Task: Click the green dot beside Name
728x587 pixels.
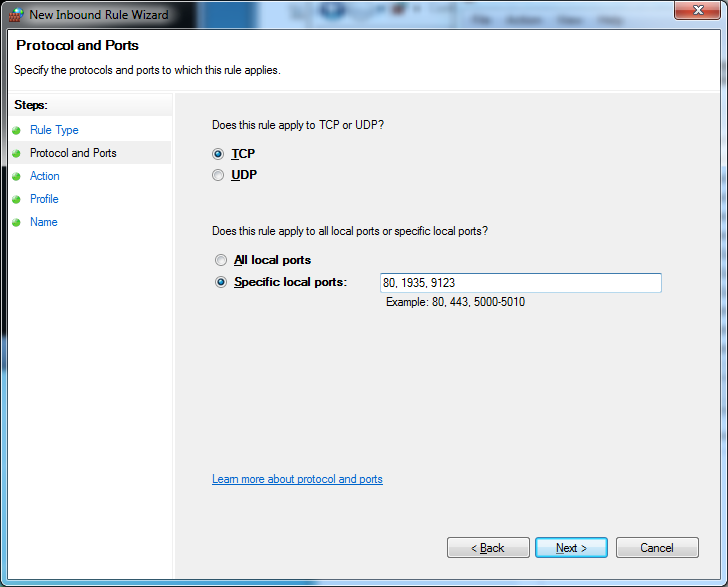Action: [16, 222]
